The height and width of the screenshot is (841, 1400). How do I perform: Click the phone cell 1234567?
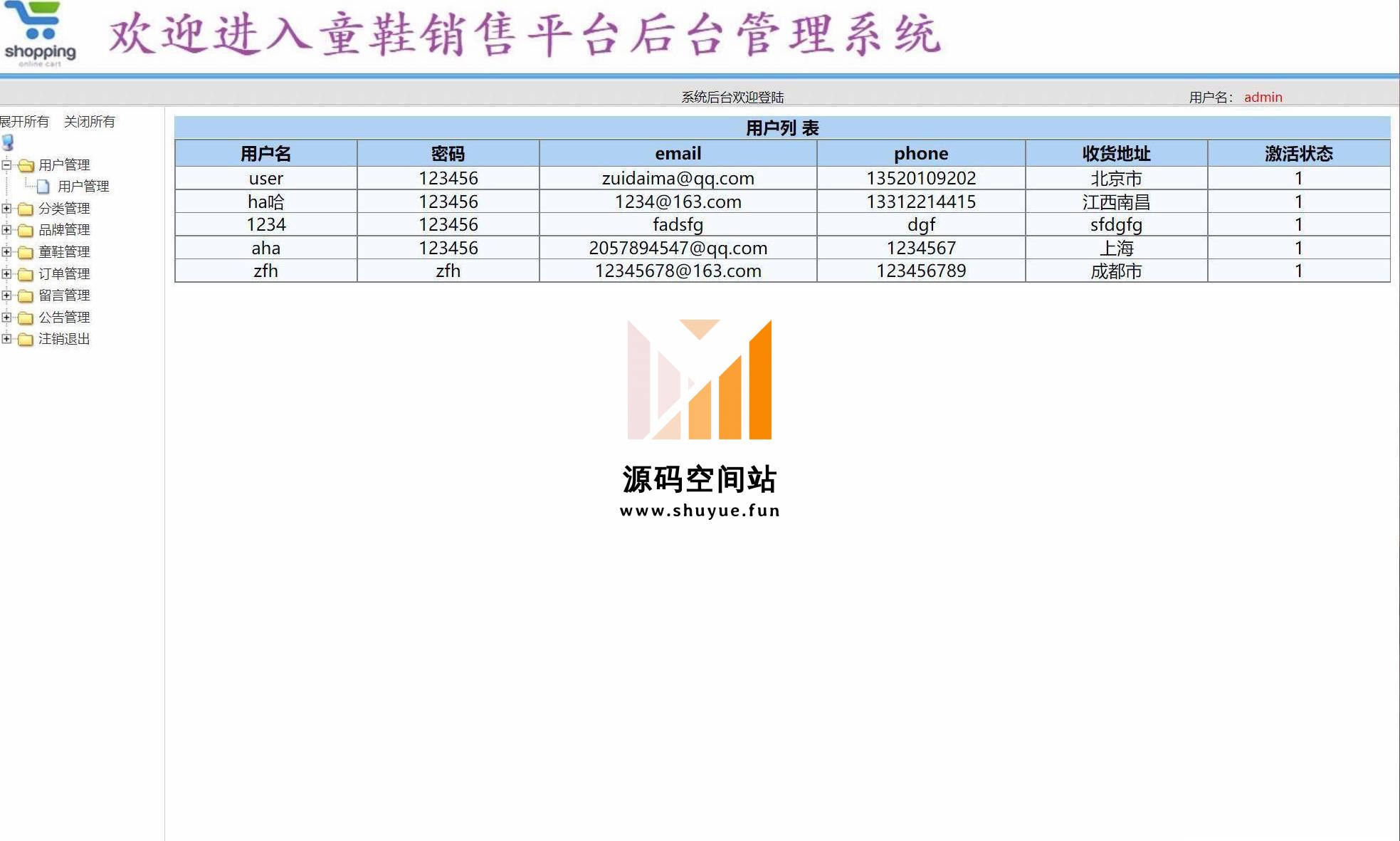(921, 248)
